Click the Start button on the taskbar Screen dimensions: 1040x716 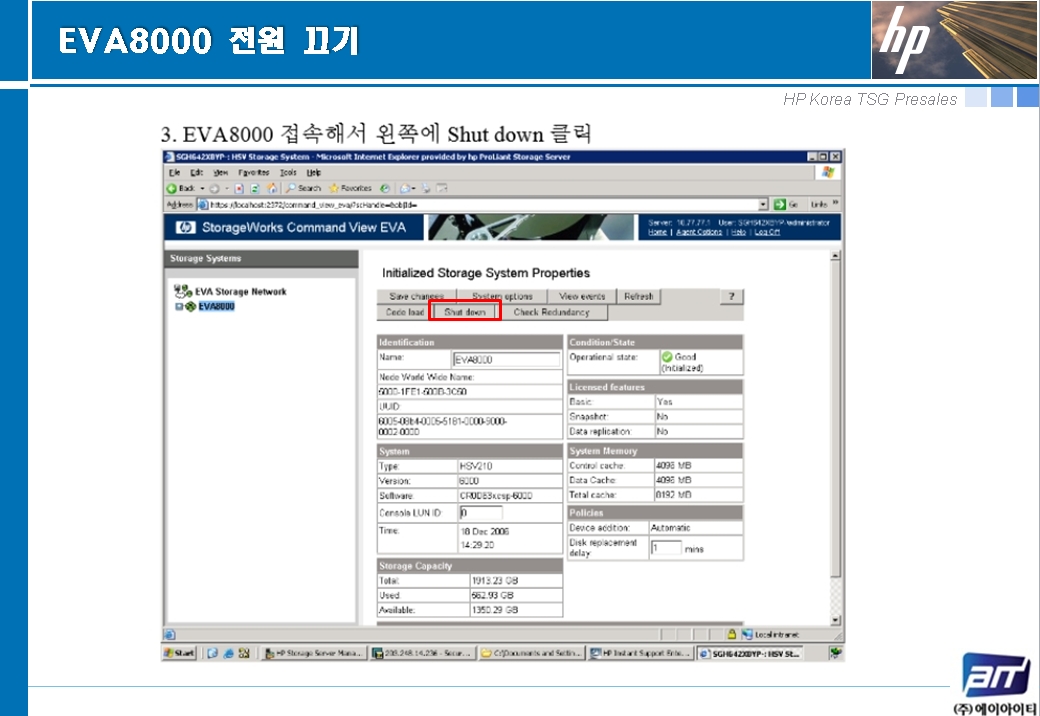click(x=180, y=653)
